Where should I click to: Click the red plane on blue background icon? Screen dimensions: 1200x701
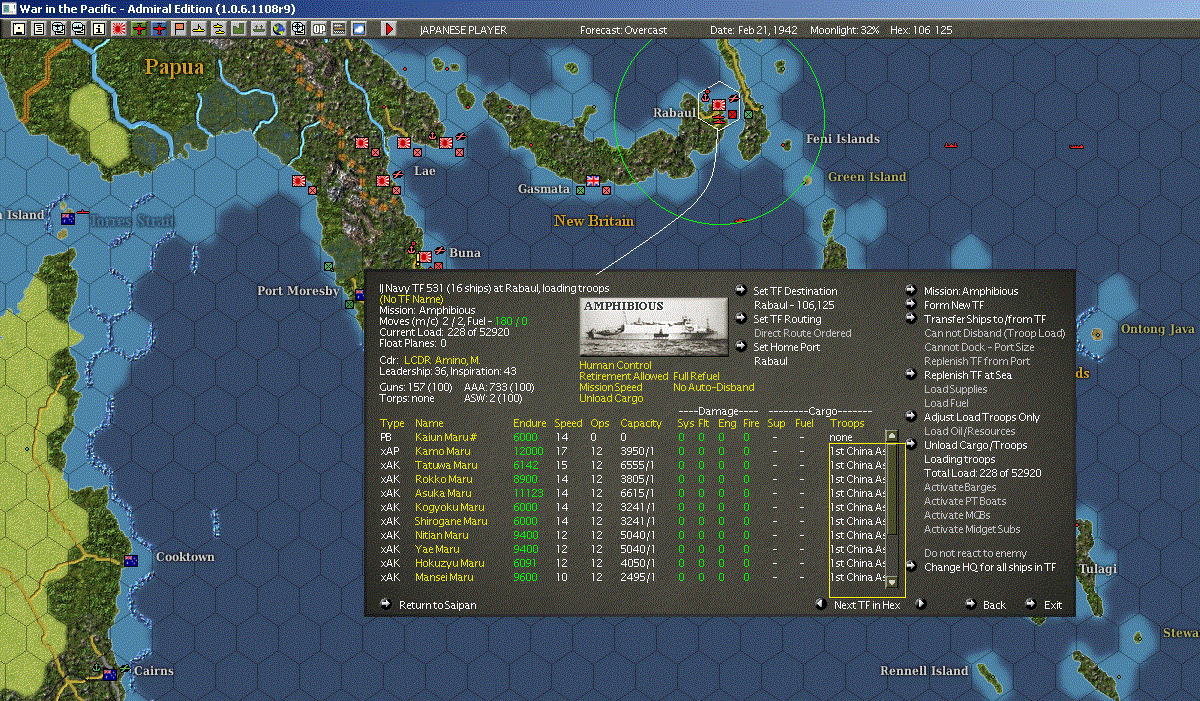(x=159, y=29)
